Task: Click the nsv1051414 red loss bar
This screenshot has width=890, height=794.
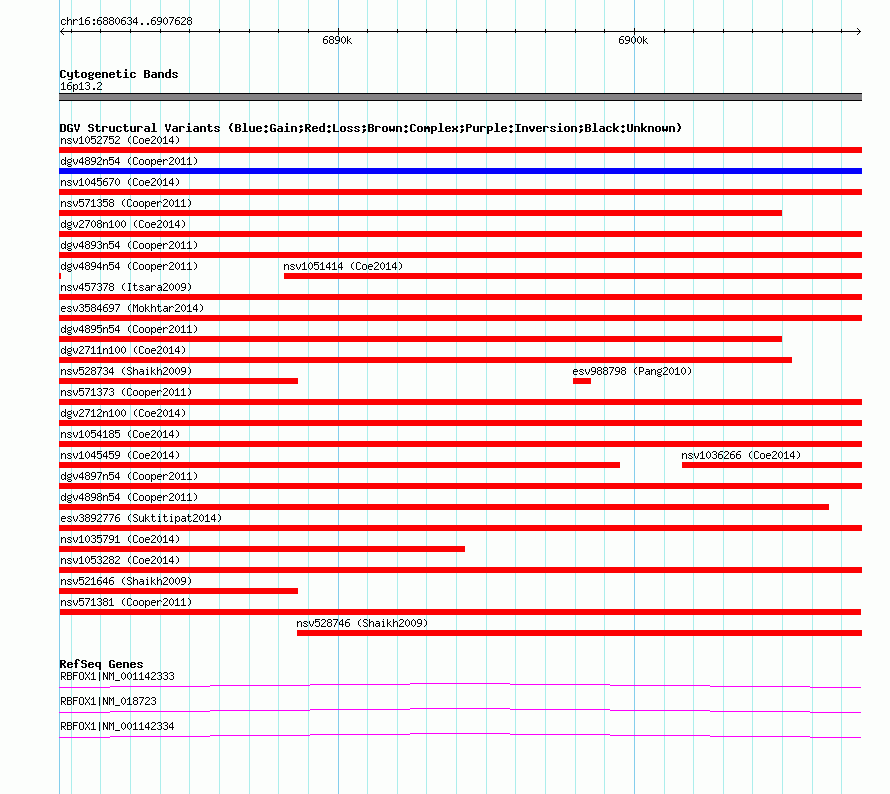Action: [573, 276]
